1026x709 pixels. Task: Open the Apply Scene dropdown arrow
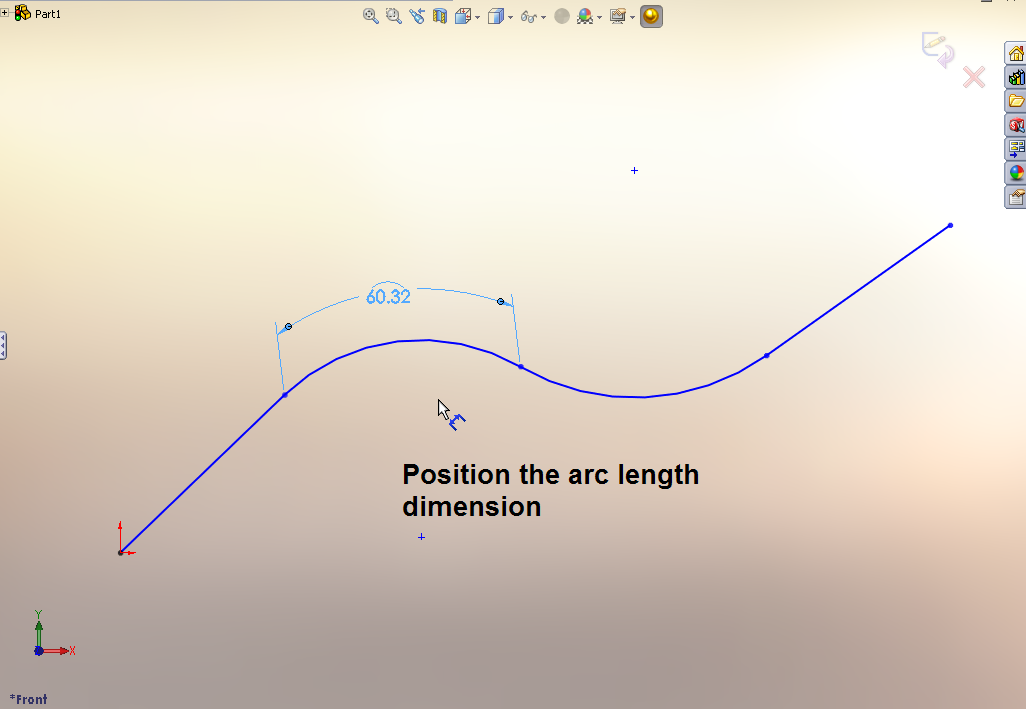599,17
